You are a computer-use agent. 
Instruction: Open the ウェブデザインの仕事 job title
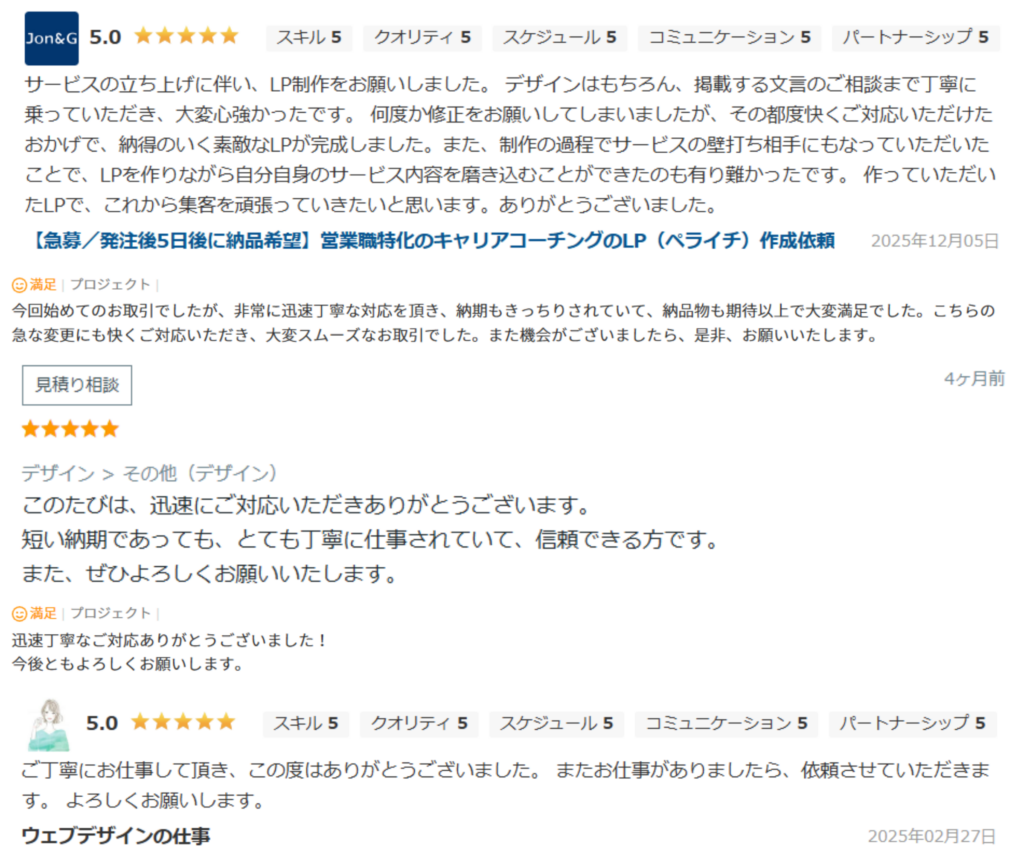(116, 836)
